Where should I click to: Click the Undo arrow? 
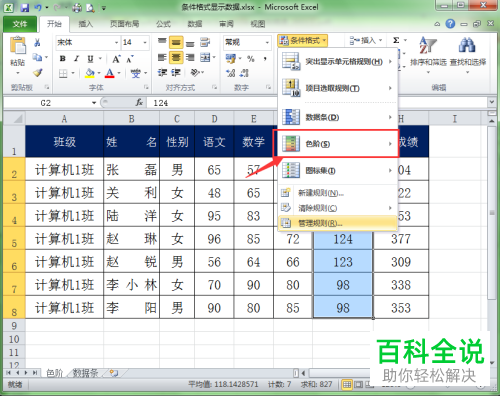click(38, 7)
